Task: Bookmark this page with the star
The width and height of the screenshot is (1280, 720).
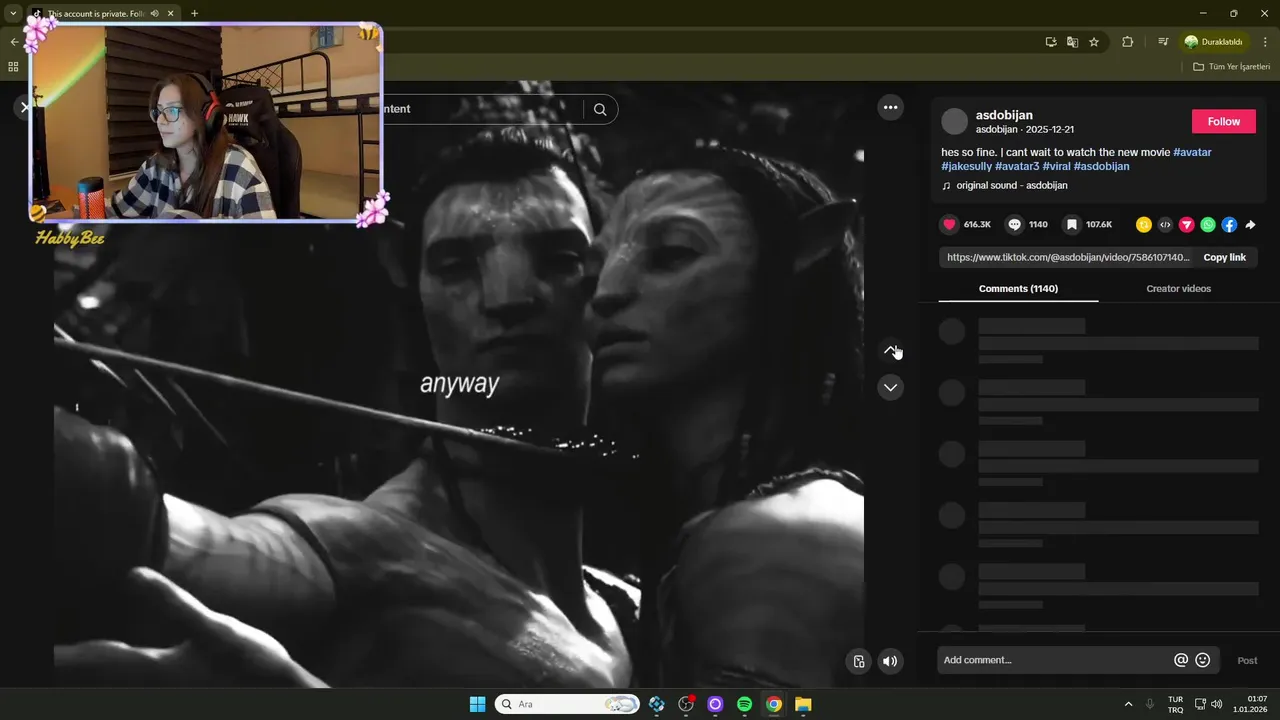Action: 1094,42
